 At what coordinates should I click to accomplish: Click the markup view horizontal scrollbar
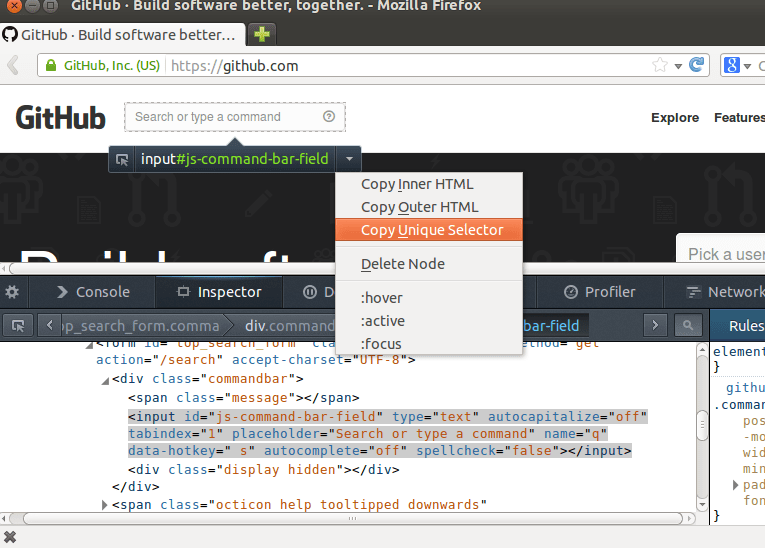coord(352,518)
